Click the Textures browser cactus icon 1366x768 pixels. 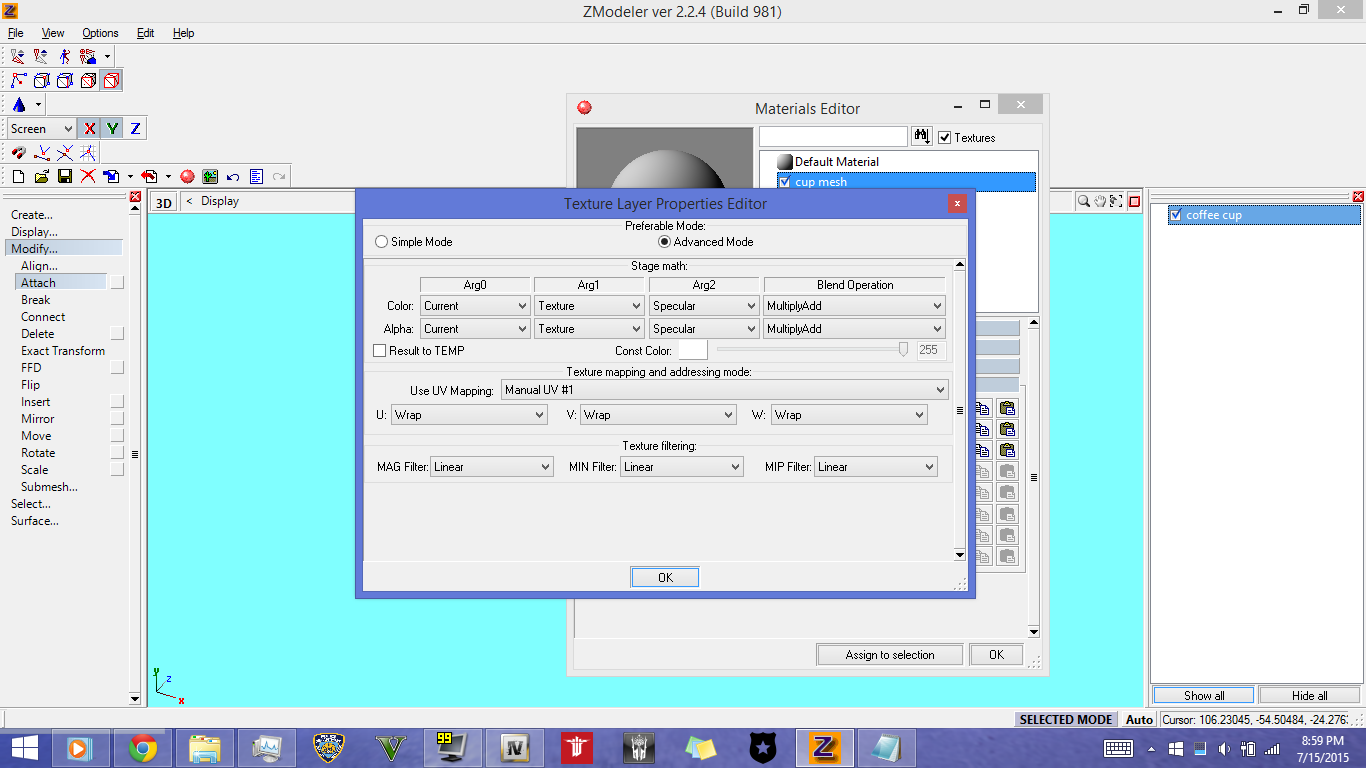coord(210,177)
